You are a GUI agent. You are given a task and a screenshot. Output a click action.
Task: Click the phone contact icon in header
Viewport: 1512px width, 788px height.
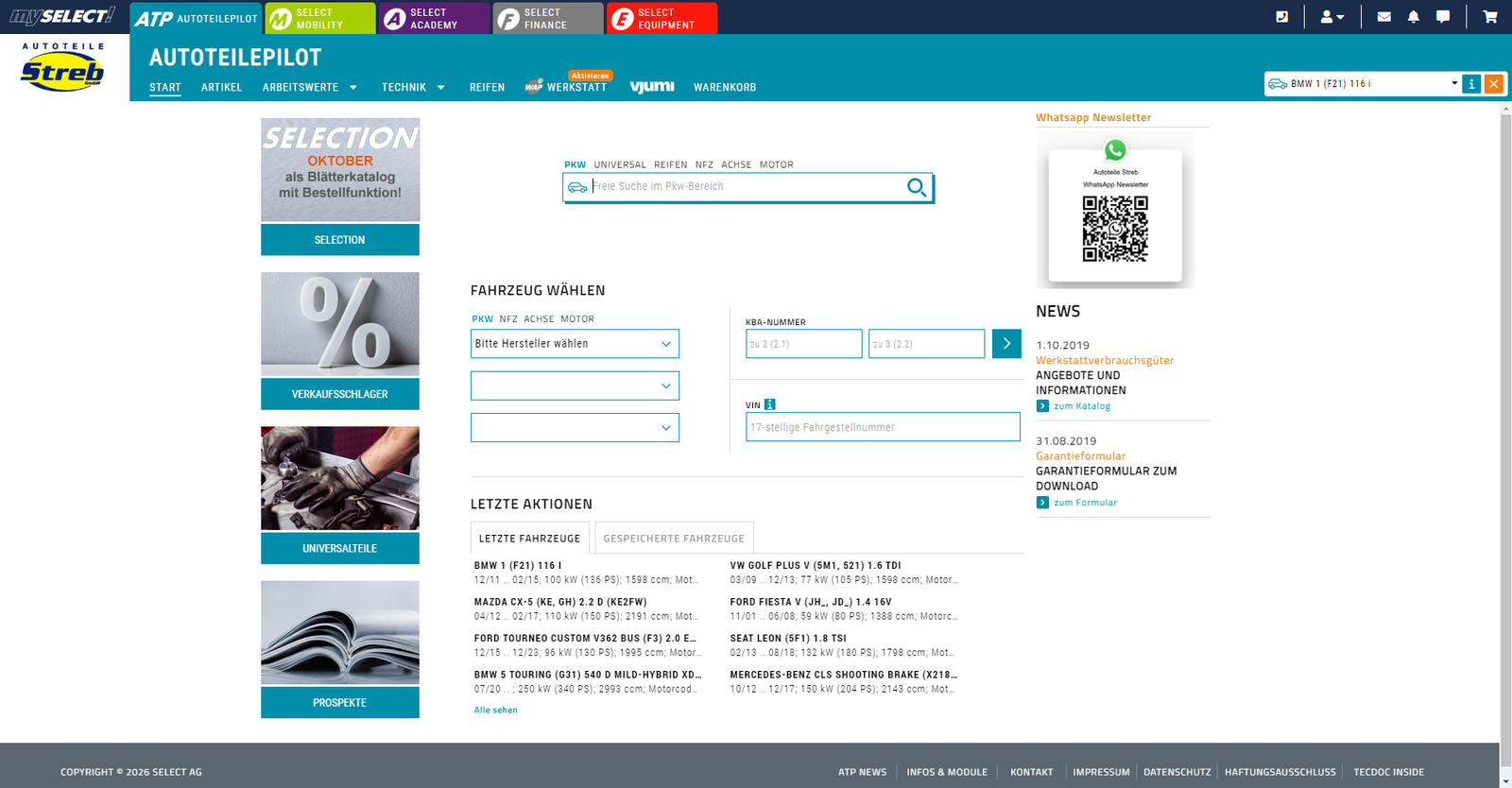click(x=1281, y=16)
